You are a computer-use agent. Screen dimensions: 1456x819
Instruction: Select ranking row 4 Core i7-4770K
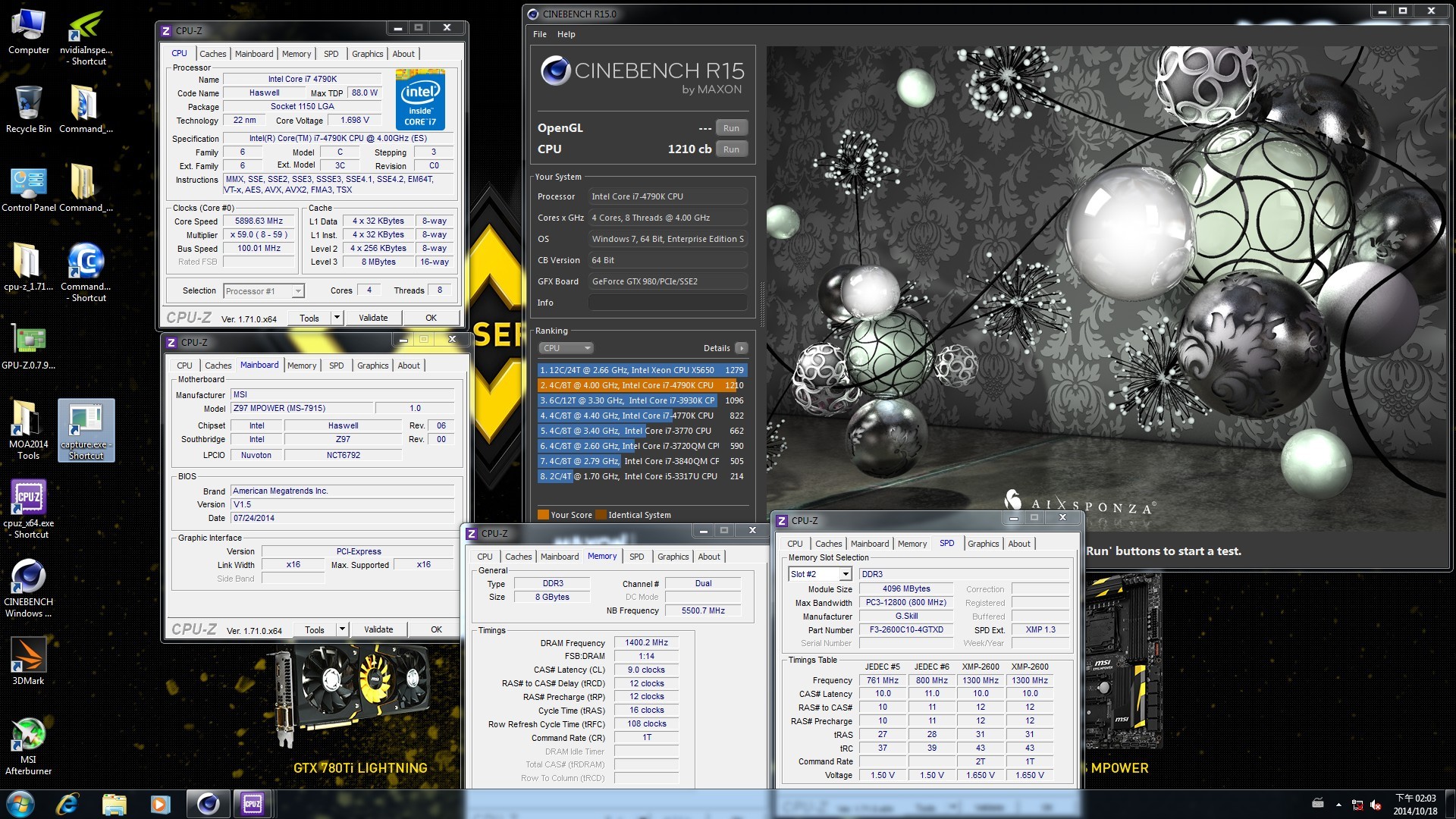pyautogui.click(x=642, y=416)
